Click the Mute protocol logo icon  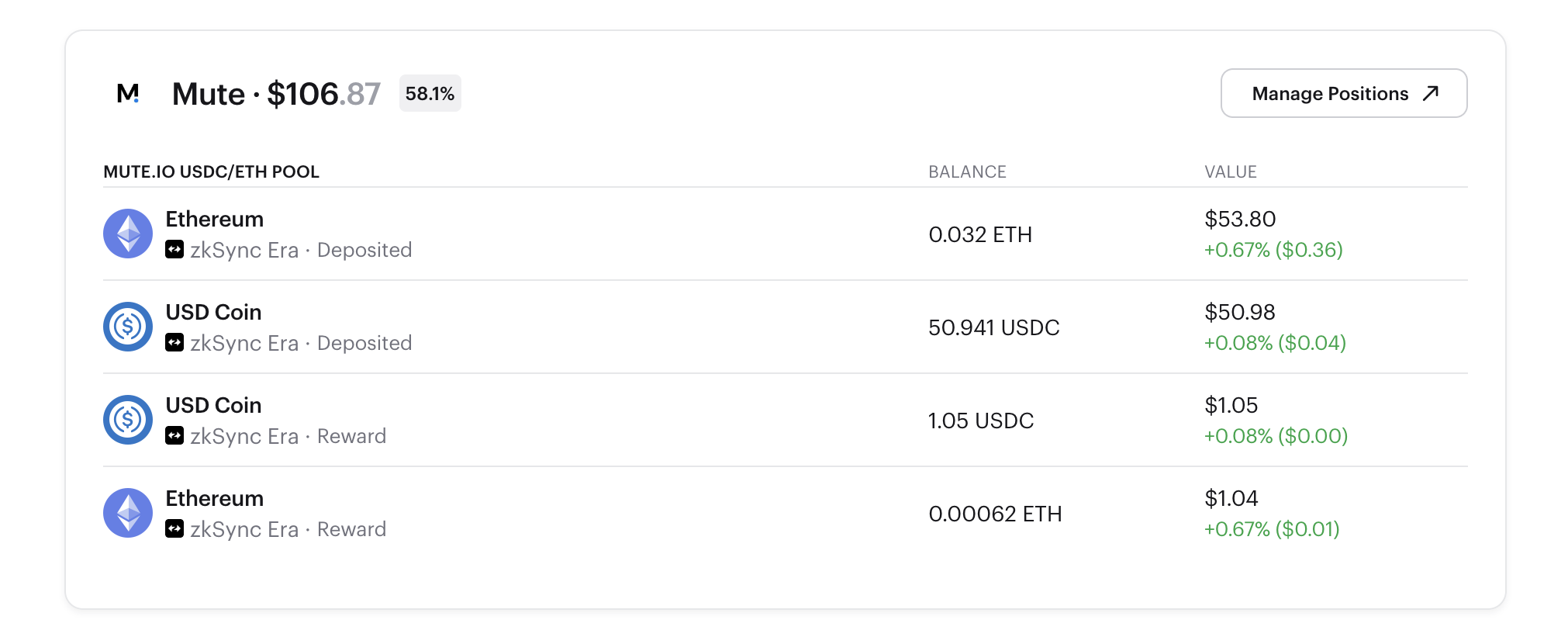pos(128,94)
